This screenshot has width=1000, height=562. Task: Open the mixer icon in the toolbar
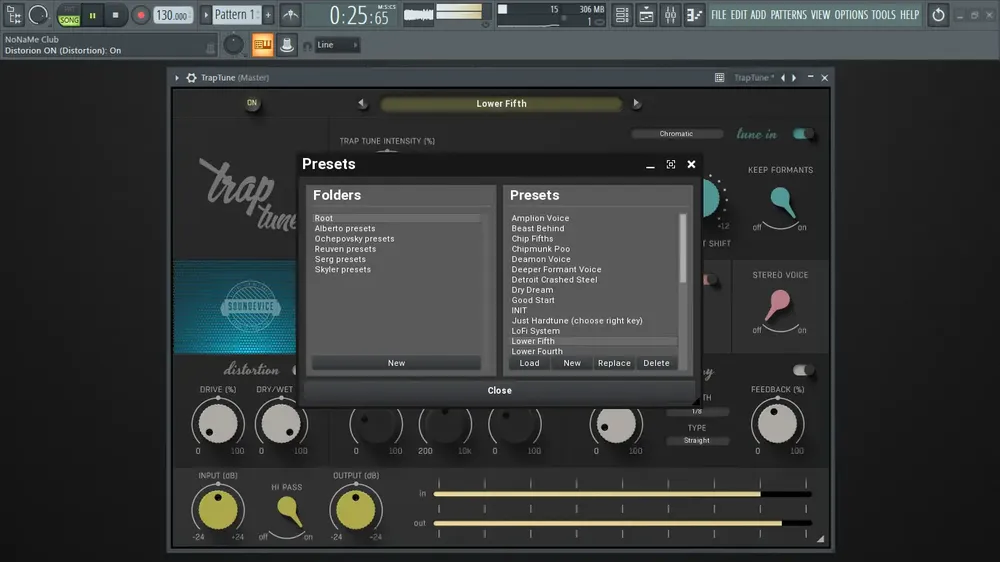tap(670, 15)
